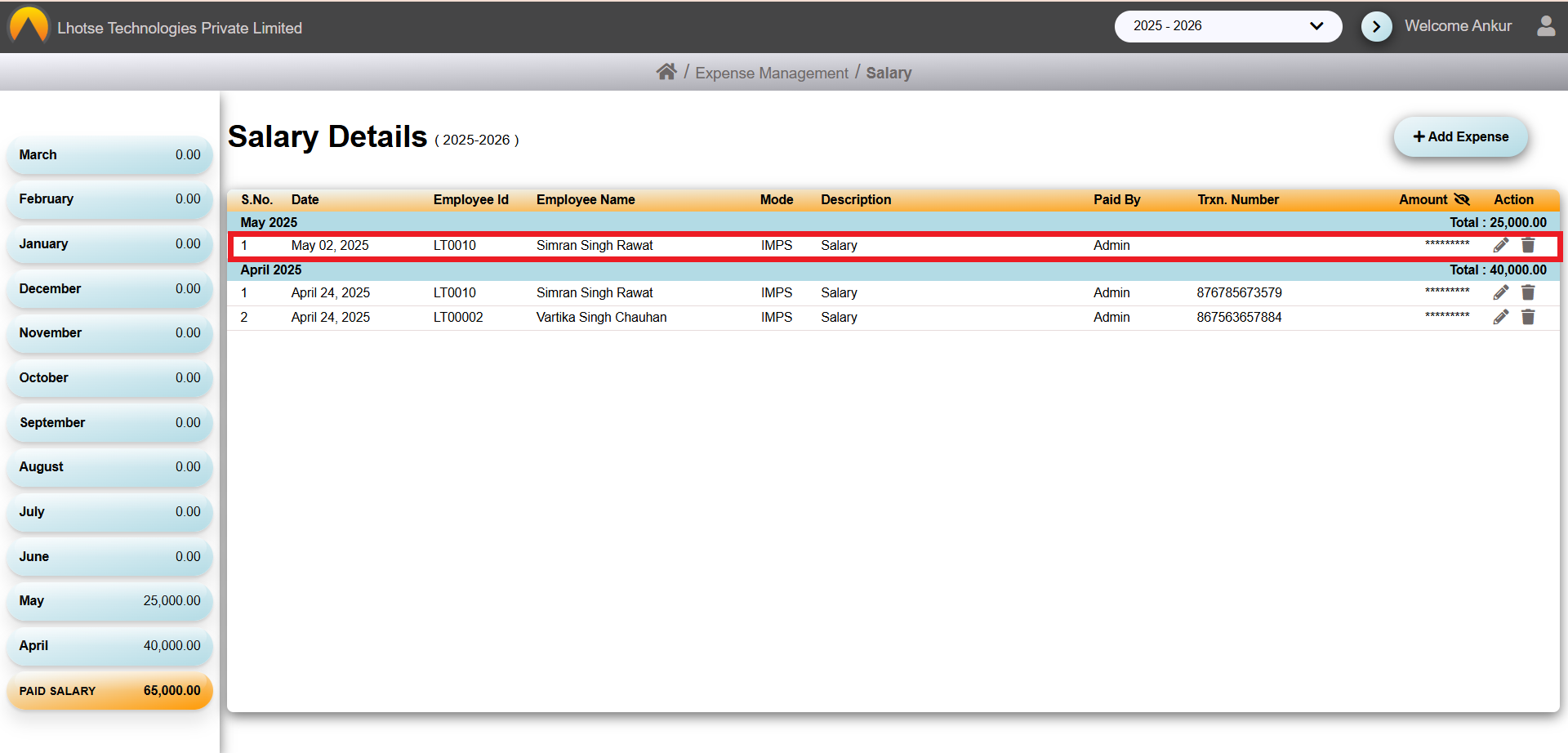Click the Trxn. Number column header
The width and height of the screenshot is (1568, 753).
[x=1238, y=199]
